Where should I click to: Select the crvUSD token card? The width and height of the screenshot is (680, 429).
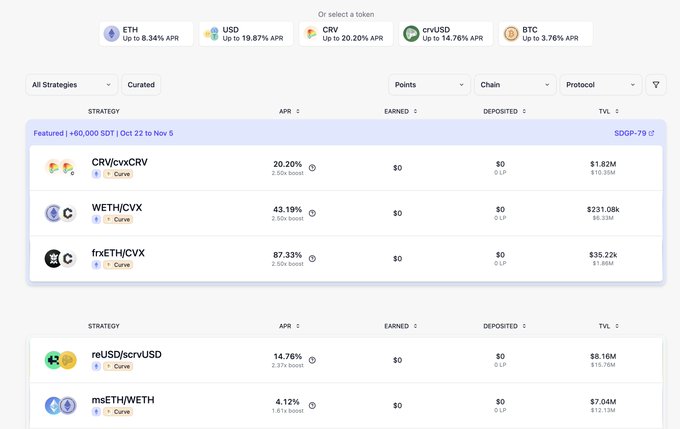446,34
